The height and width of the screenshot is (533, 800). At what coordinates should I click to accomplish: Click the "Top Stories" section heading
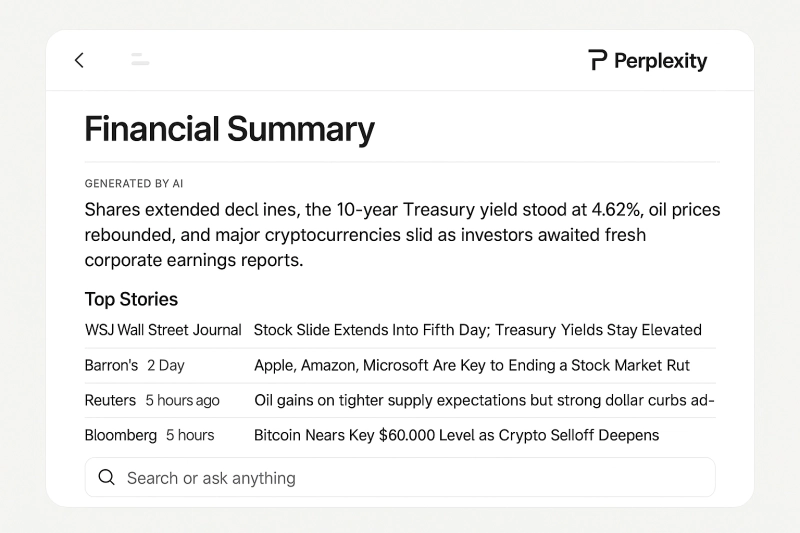pyautogui.click(x=131, y=299)
